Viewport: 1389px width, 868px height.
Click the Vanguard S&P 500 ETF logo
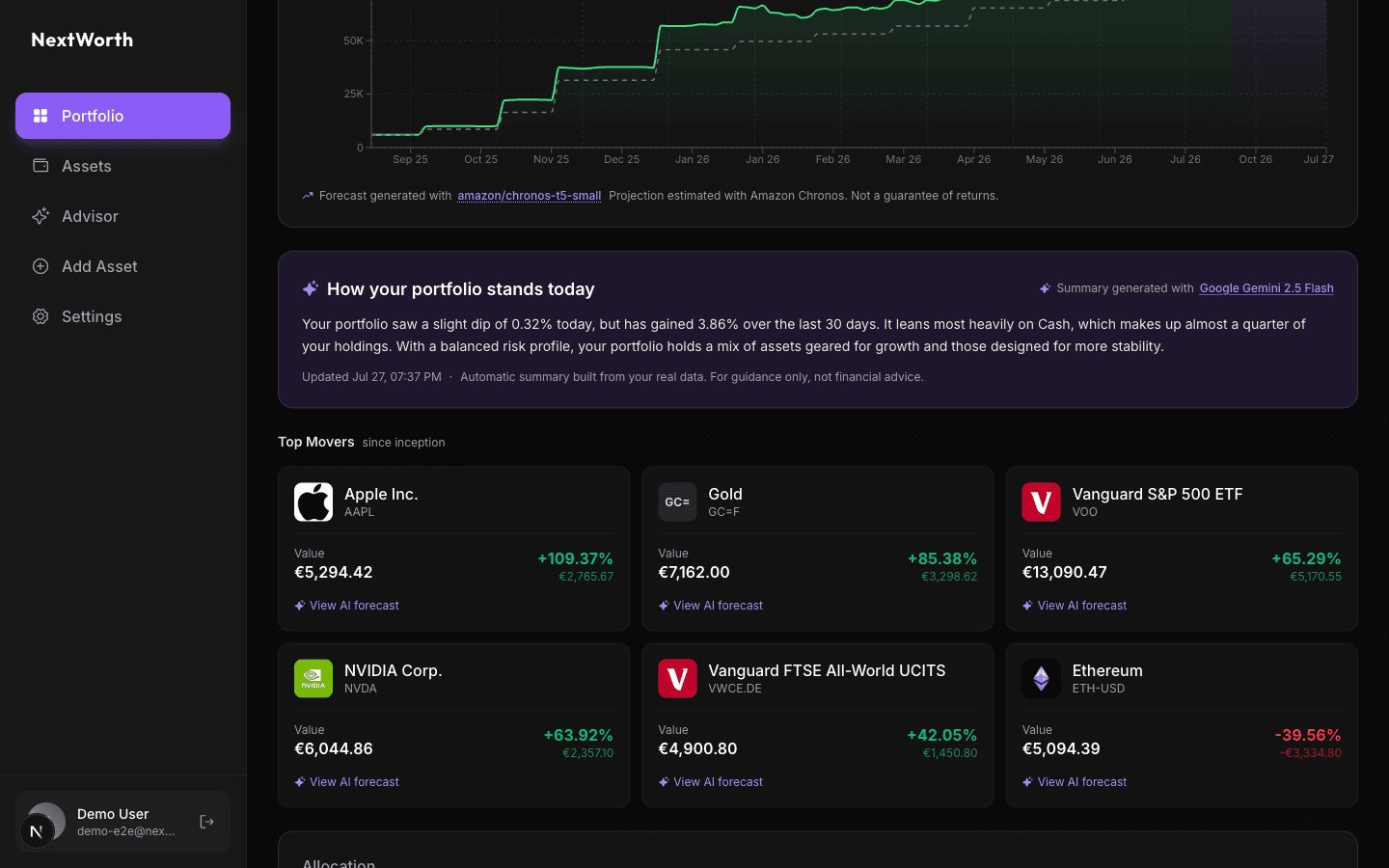[x=1041, y=502]
